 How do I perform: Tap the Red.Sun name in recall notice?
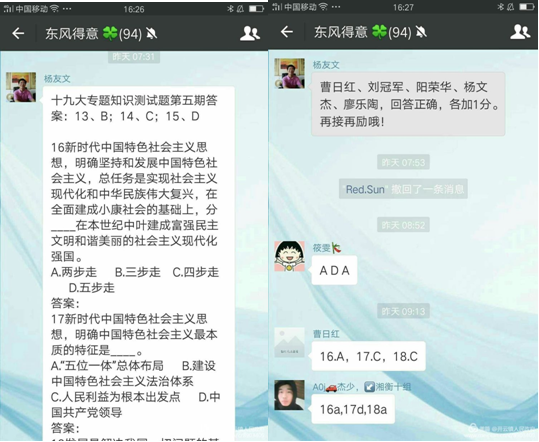point(365,189)
